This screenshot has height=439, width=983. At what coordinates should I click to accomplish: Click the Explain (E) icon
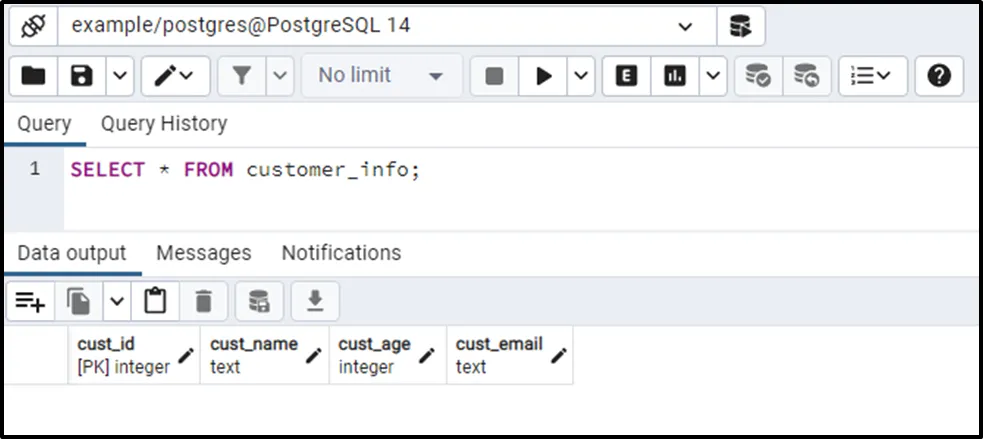coord(627,76)
